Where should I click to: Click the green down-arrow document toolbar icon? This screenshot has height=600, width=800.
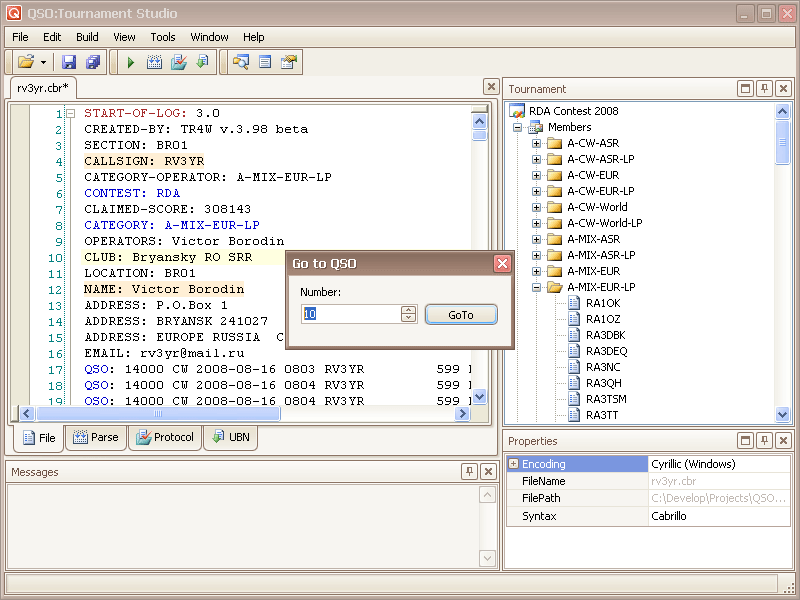point(203,62)
